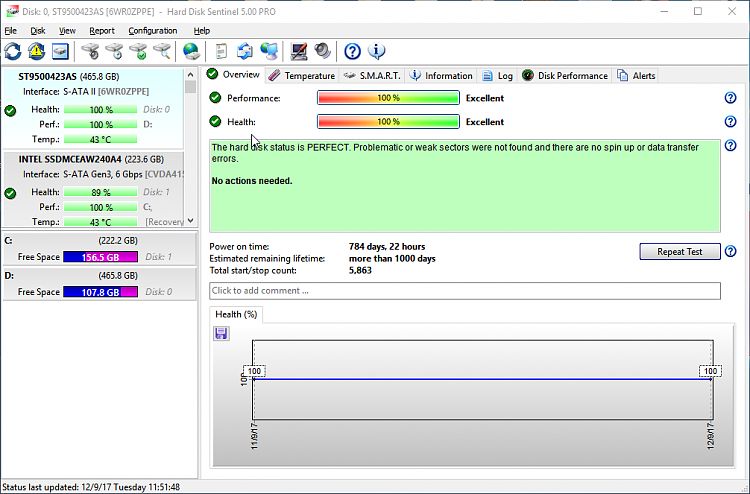
Task: Click the C: drive free space bar
Action: (101, 257)
